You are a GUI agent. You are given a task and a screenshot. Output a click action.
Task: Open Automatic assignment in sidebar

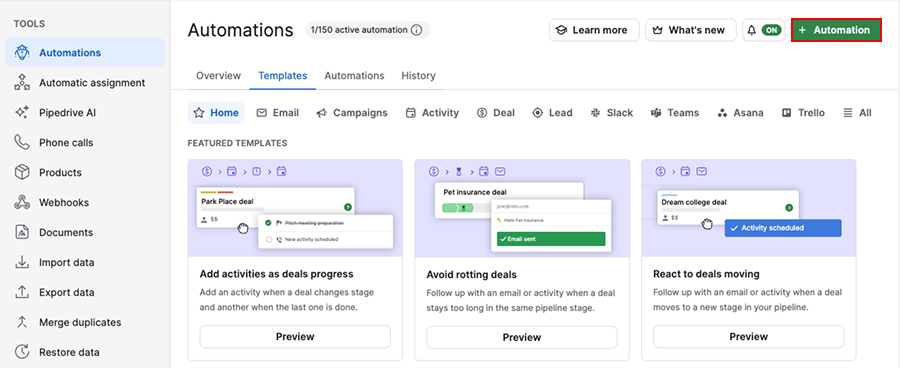click(85, 83)
